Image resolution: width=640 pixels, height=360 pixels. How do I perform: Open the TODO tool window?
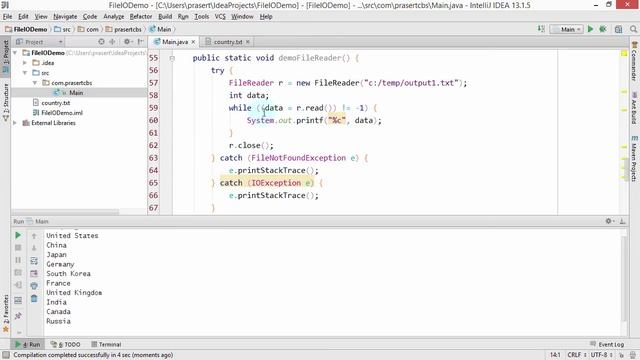[65, 344]
